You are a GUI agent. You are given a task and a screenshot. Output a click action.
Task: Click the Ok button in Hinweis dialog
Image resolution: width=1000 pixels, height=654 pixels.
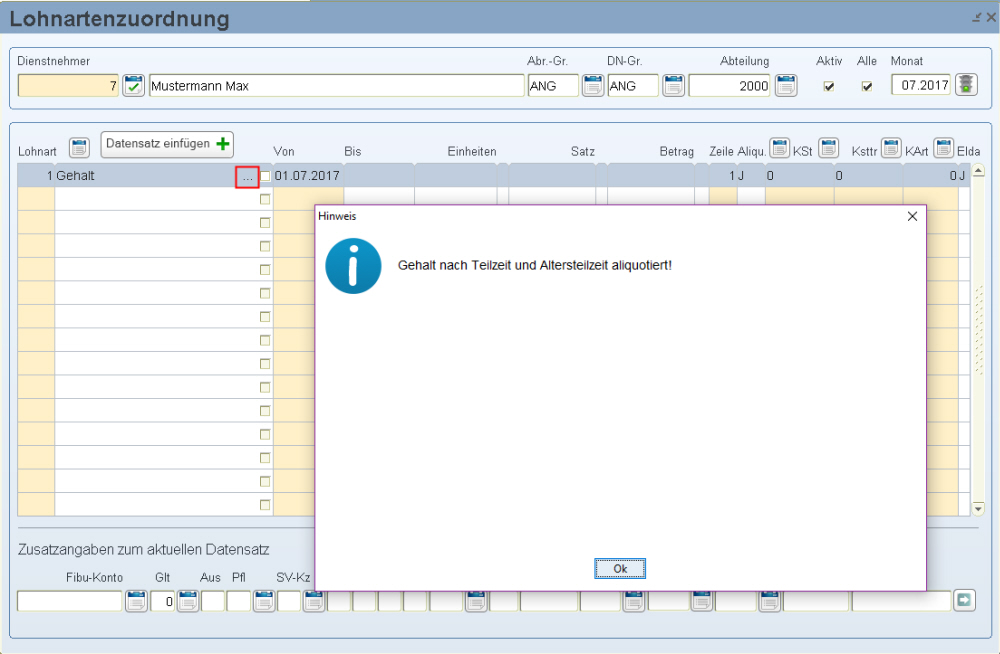[x=620, y=569]
